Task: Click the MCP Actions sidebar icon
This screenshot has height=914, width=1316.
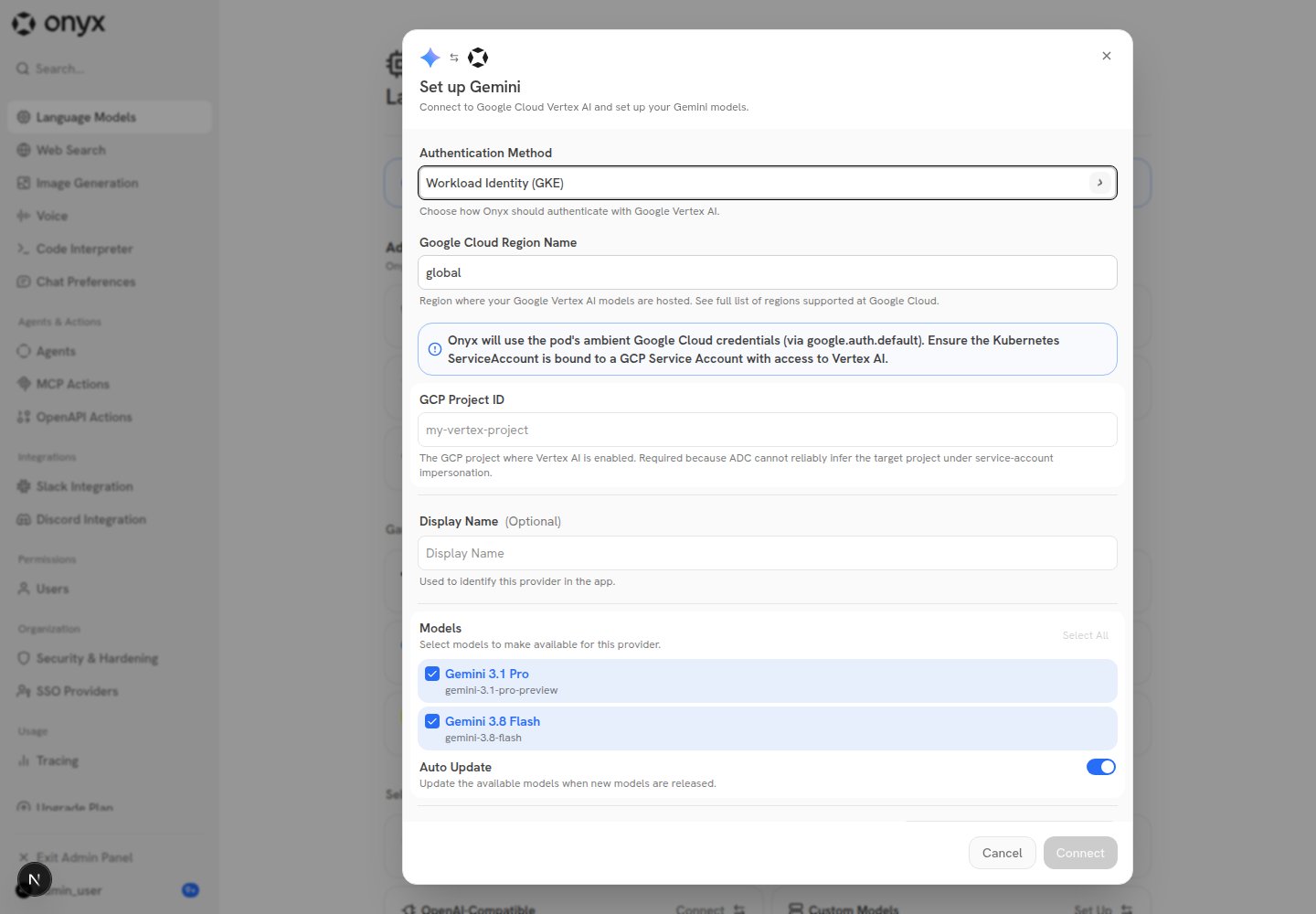Action: [24, 384]
